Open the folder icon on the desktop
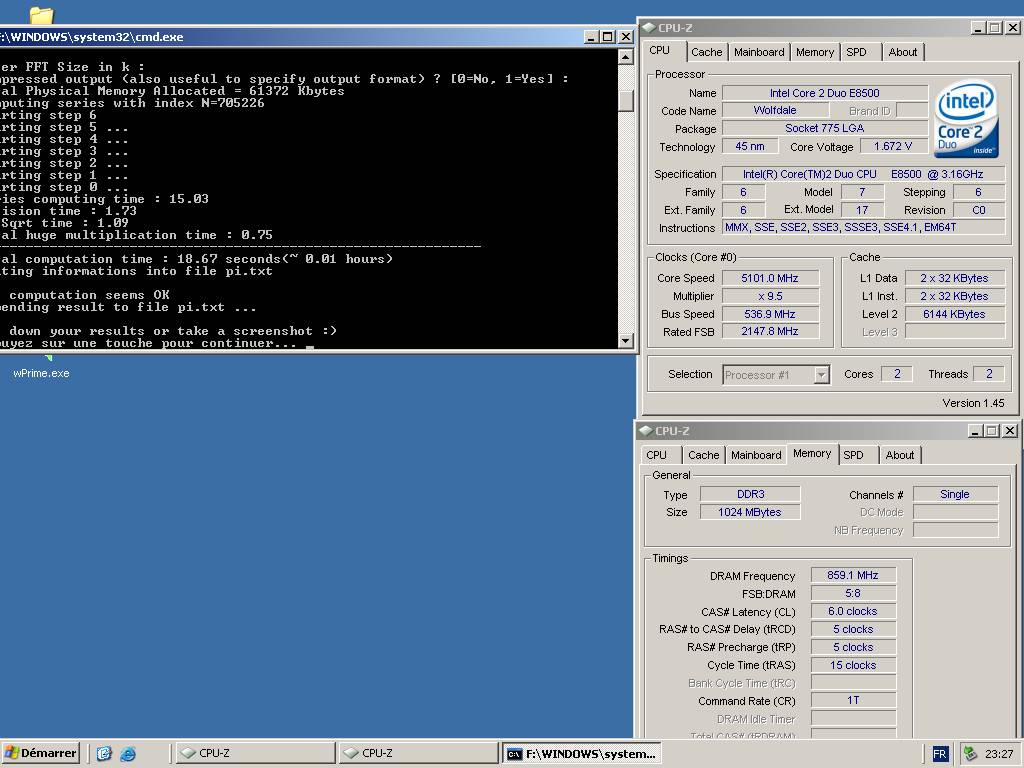1024x768 pixels. tap(41, 14)
